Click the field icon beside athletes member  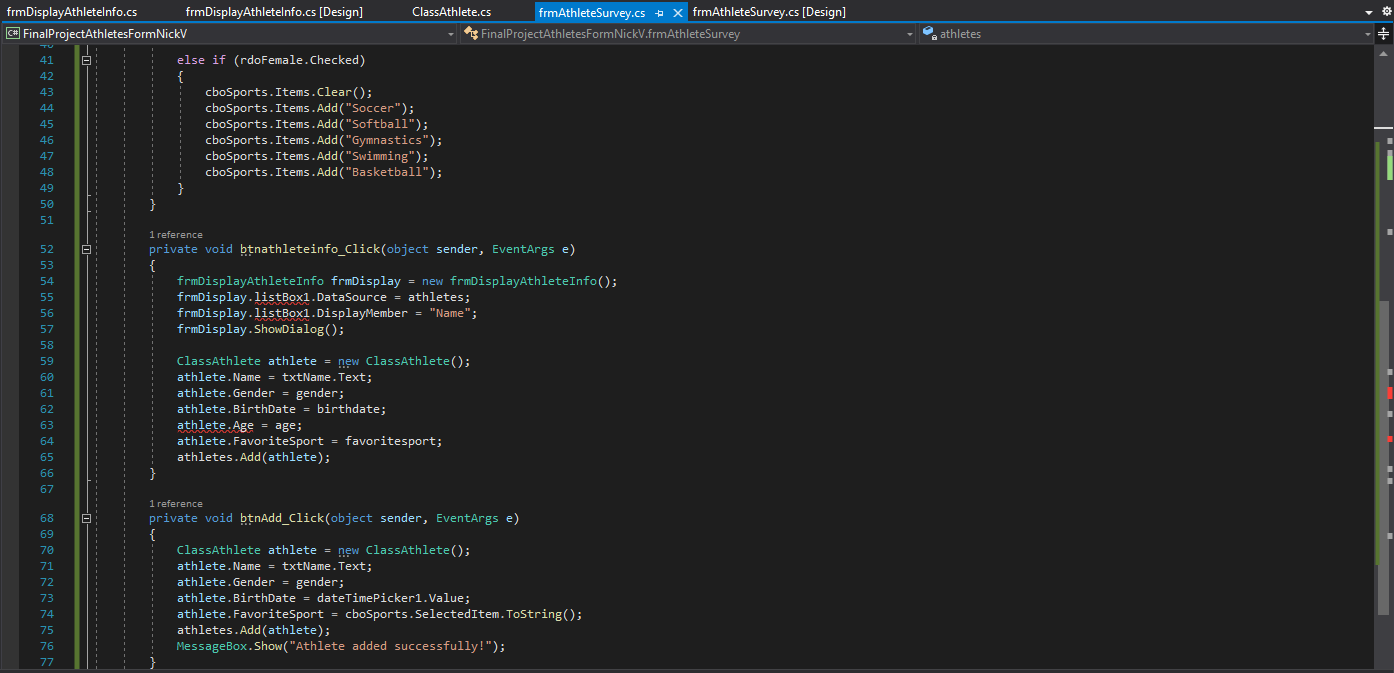[930, 34]
